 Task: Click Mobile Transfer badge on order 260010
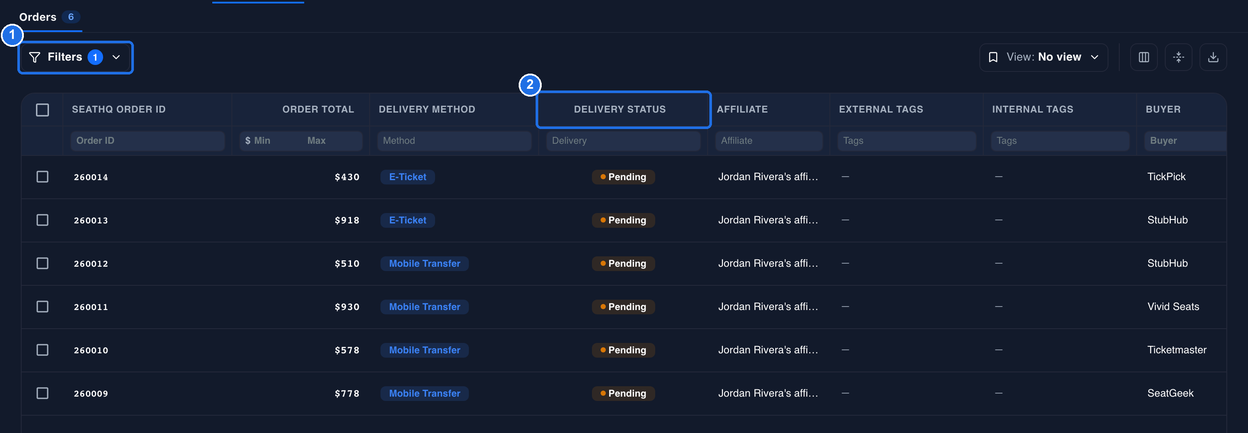point(424,350)
